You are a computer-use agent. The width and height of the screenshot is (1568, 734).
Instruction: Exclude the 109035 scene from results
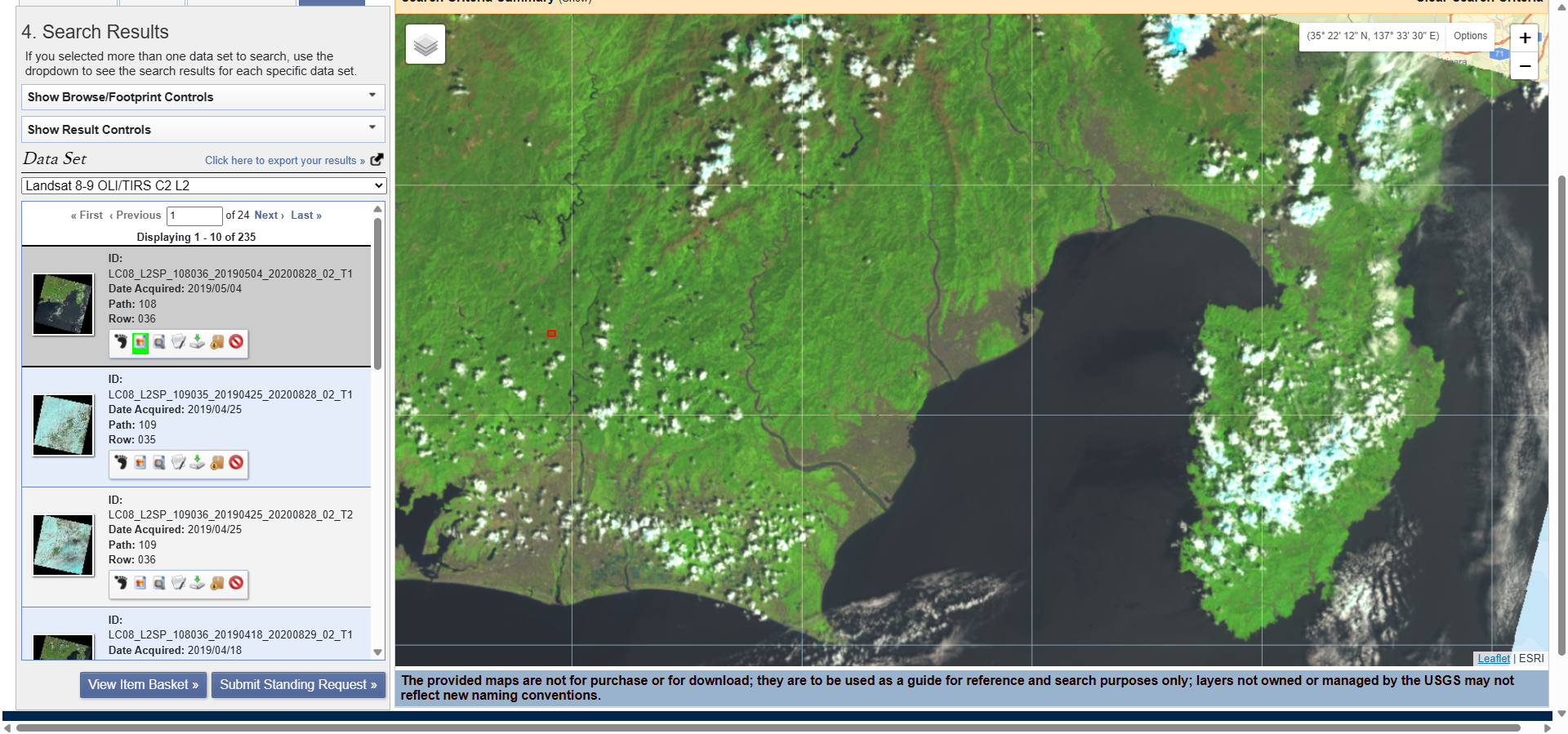[x=236, y=463]
